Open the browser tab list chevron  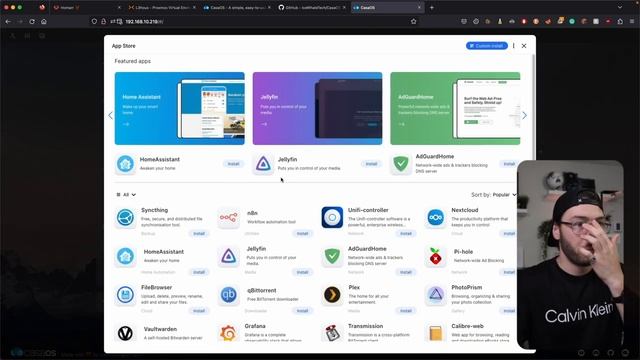pyautogui.click(x=620, y=7)
